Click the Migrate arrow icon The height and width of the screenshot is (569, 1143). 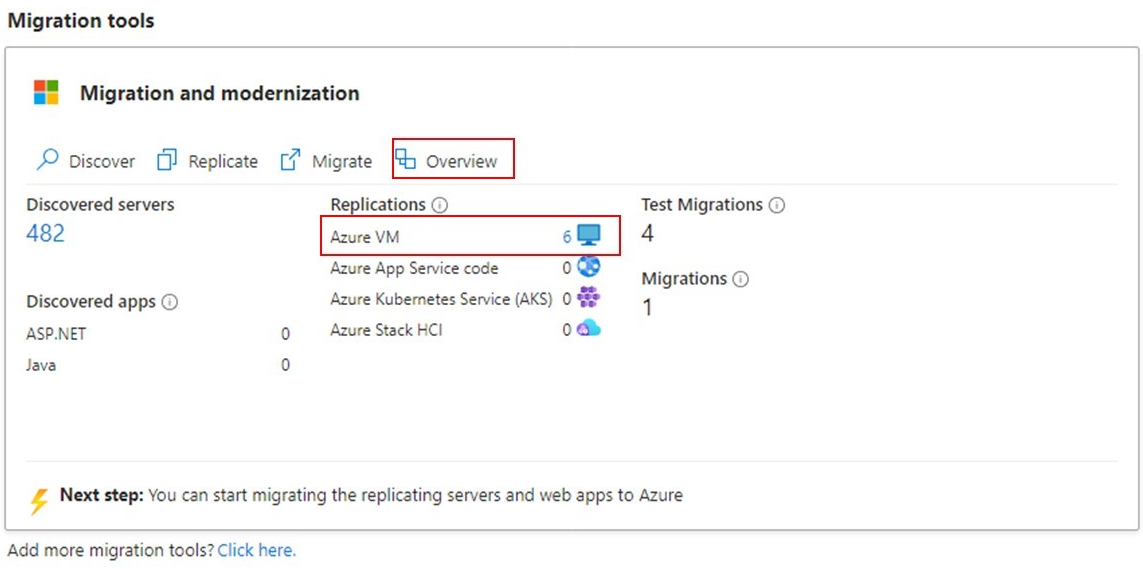[x=290, y=160]
